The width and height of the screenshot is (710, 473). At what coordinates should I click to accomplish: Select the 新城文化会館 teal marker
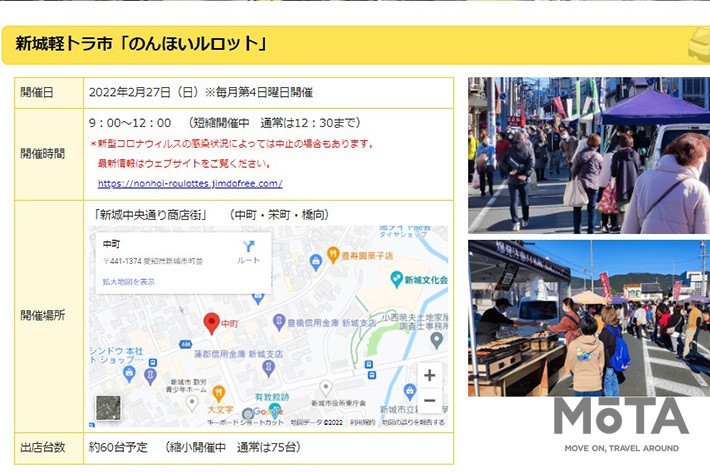(x=396, y=279)
